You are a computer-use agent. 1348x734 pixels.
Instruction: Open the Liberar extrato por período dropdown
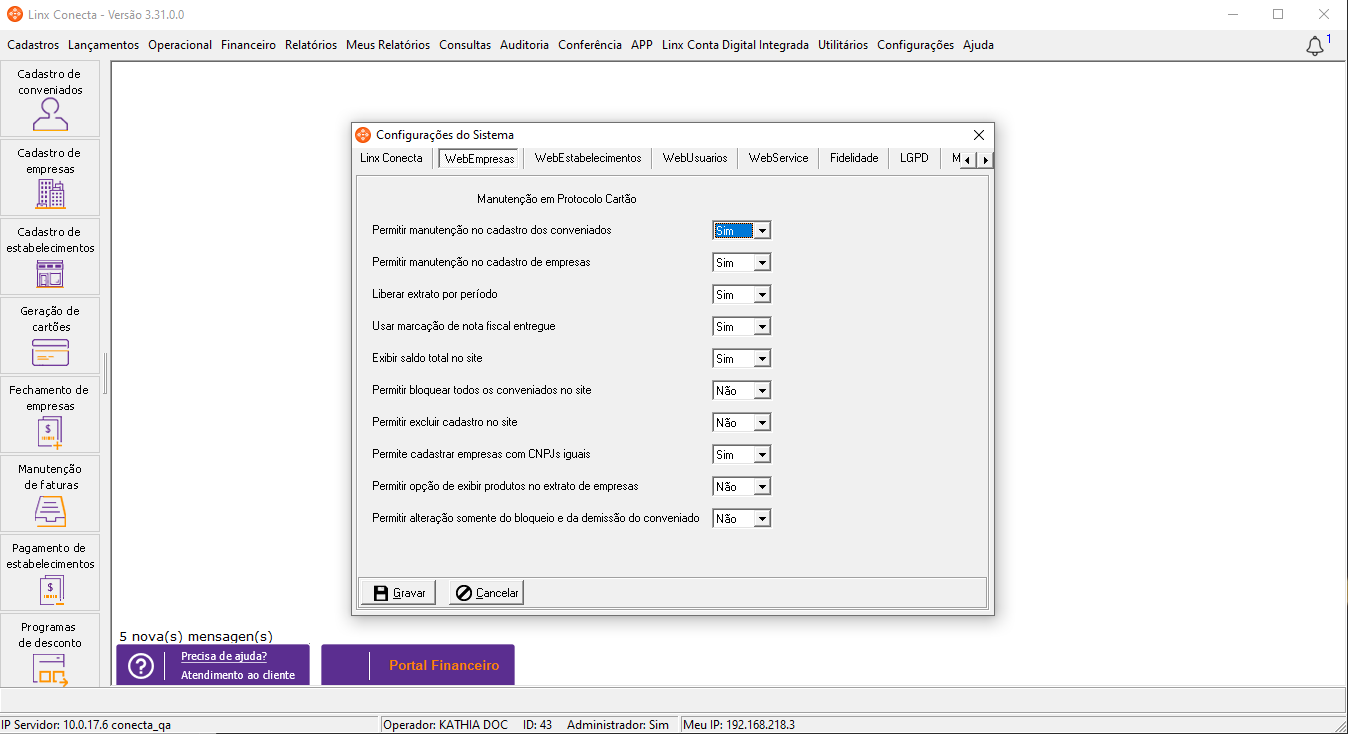click(x=762, y=295)
